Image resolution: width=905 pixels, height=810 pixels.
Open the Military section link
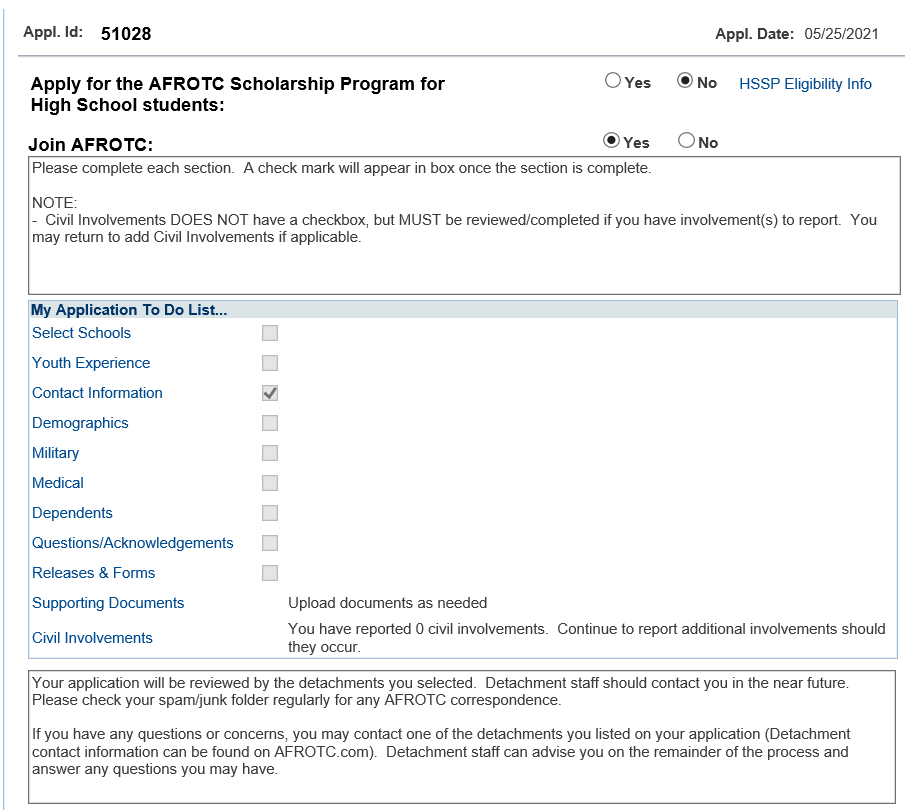pyautogui.click(x=55, y=453)
